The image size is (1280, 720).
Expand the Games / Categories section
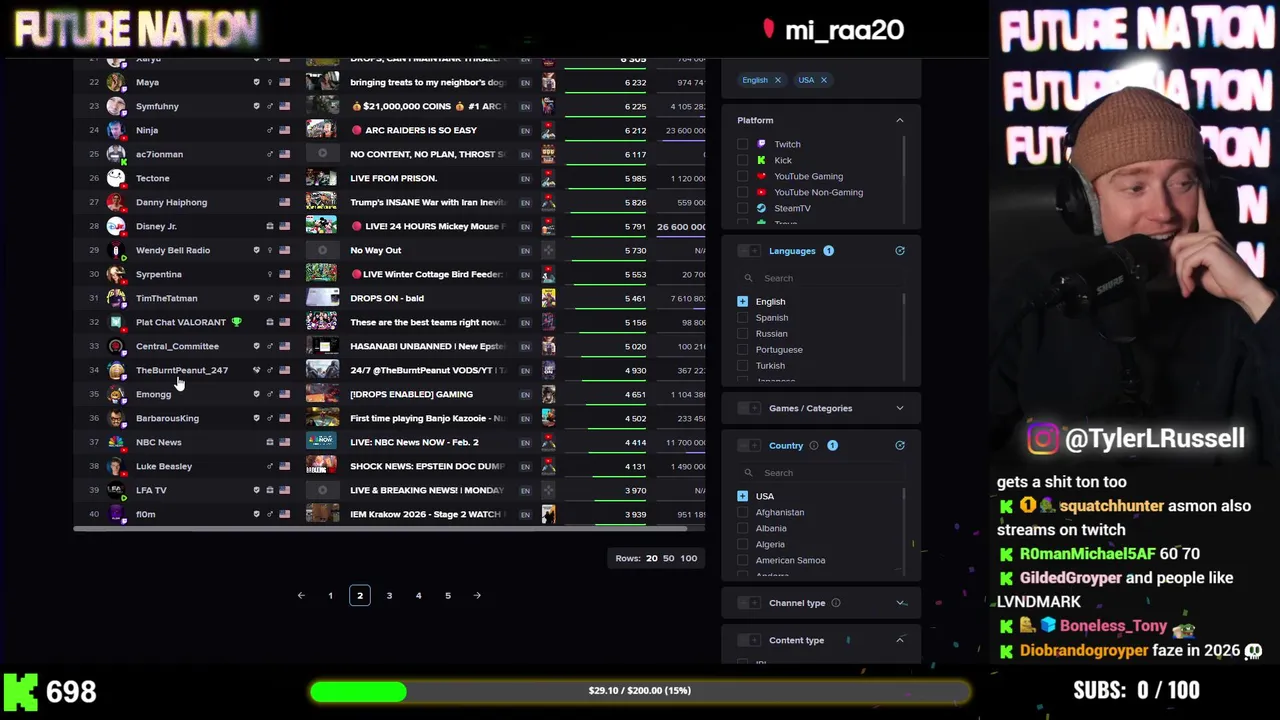click(x=899, y=408)
